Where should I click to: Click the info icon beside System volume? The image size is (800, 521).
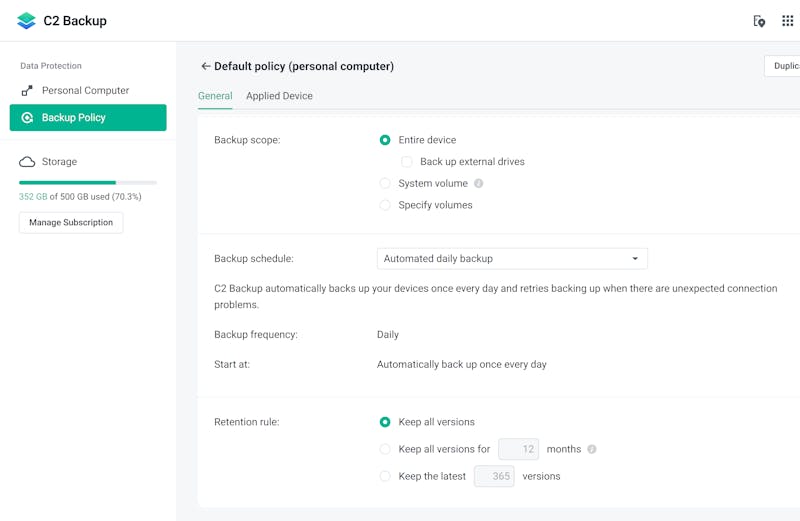pos(478,183)
